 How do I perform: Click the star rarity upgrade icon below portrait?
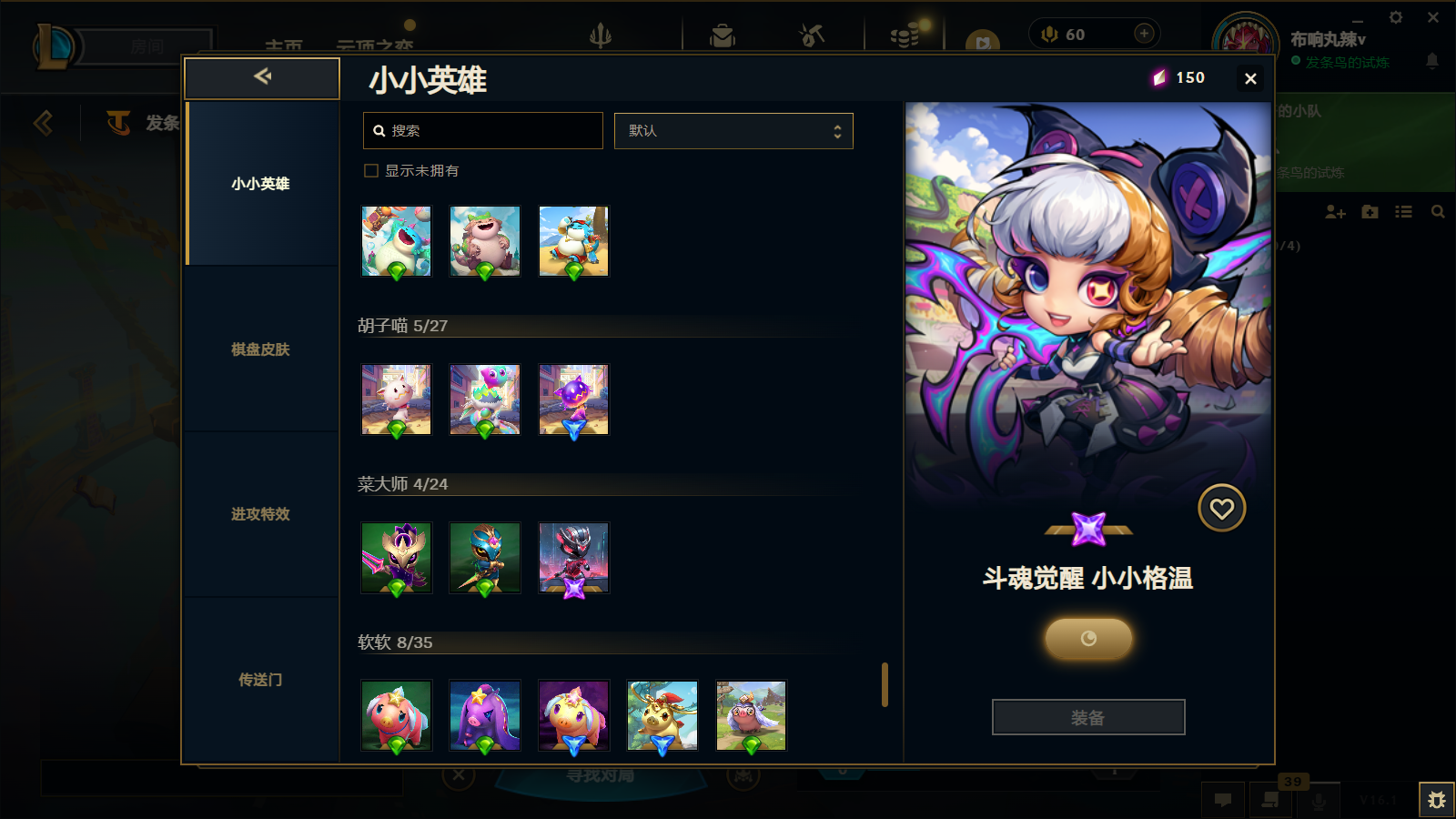(x=1088, y=529)
